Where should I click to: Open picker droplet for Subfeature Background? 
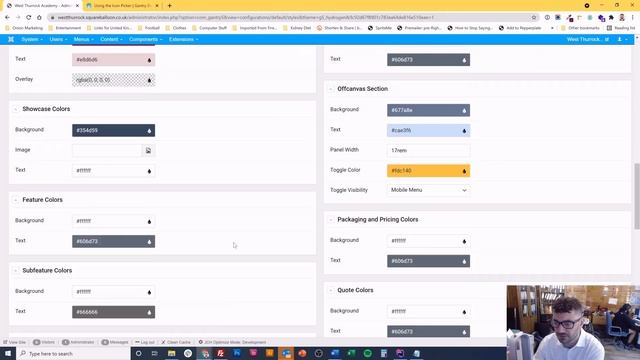(x=149, y=292)
